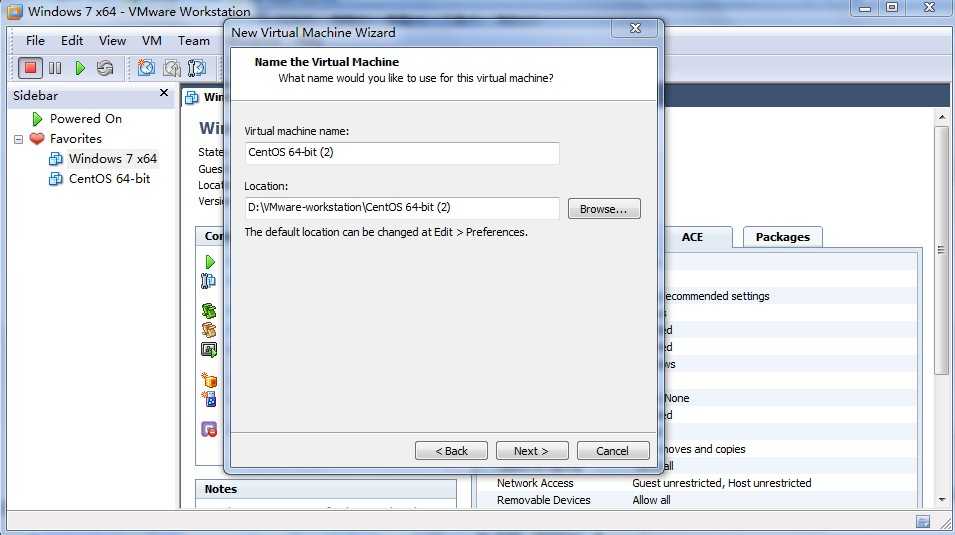Click the red Power Off toolbar icon

click(30, 68)
